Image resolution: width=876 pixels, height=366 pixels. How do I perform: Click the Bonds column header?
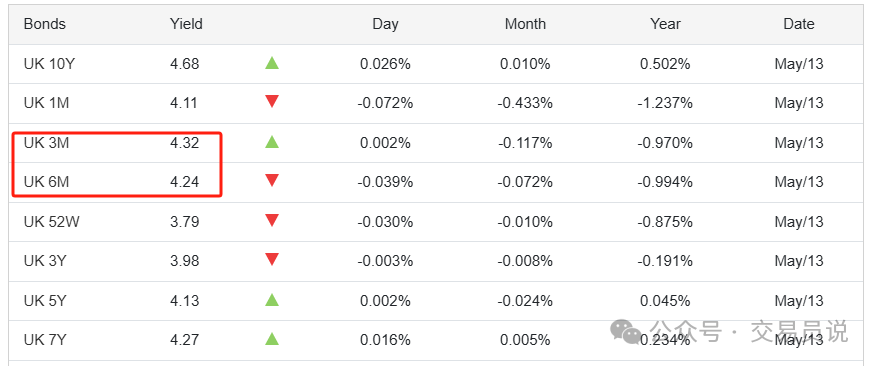[x=45, y=24]
